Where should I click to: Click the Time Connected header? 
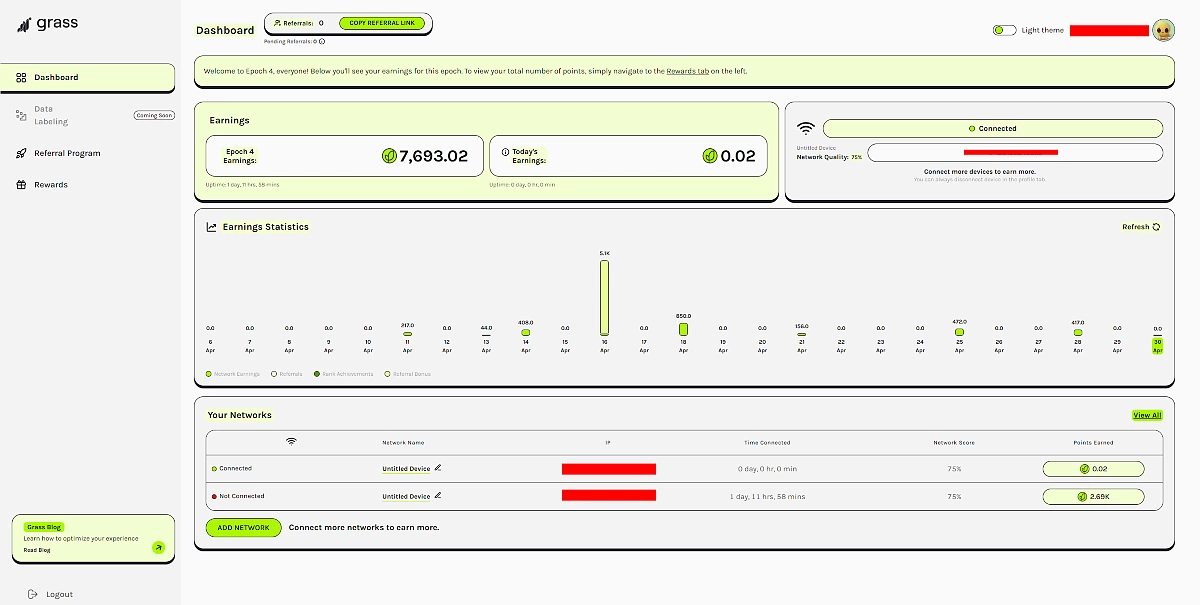(x=767, y=442)
